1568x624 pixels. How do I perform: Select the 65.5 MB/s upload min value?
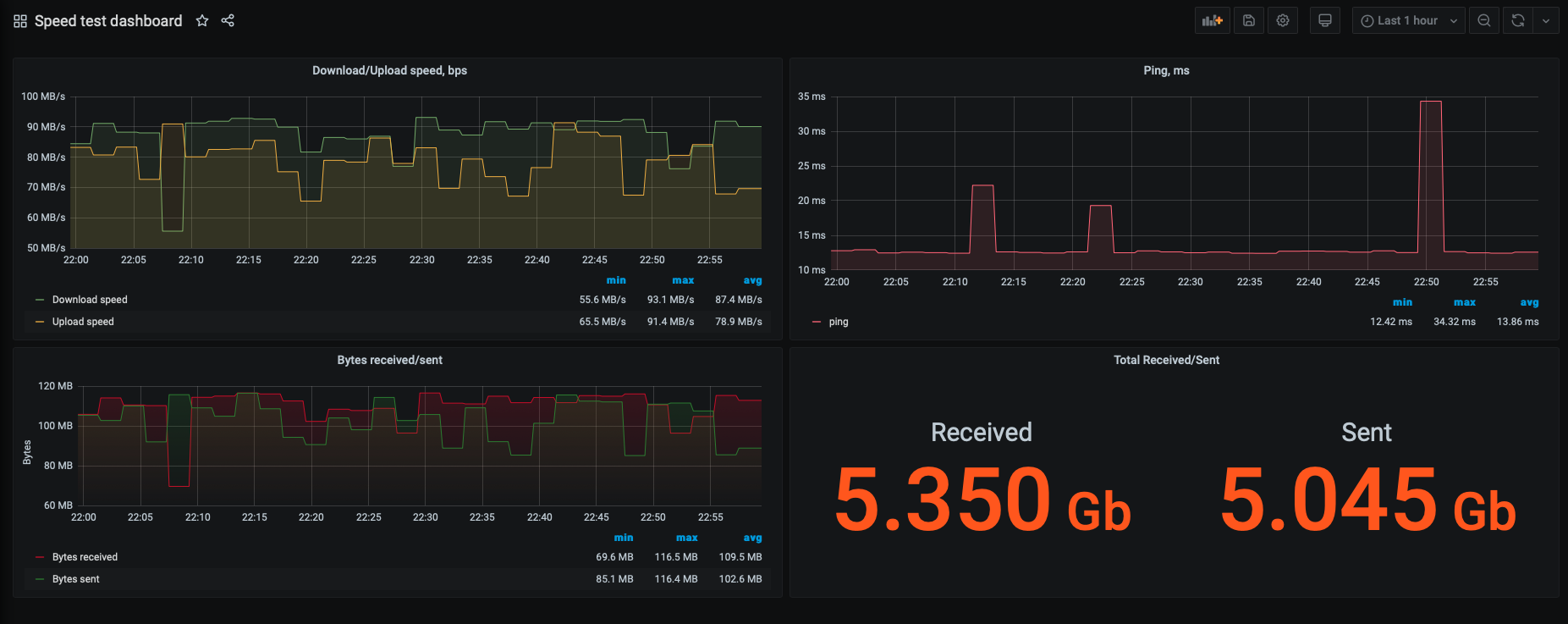point(602,322)
